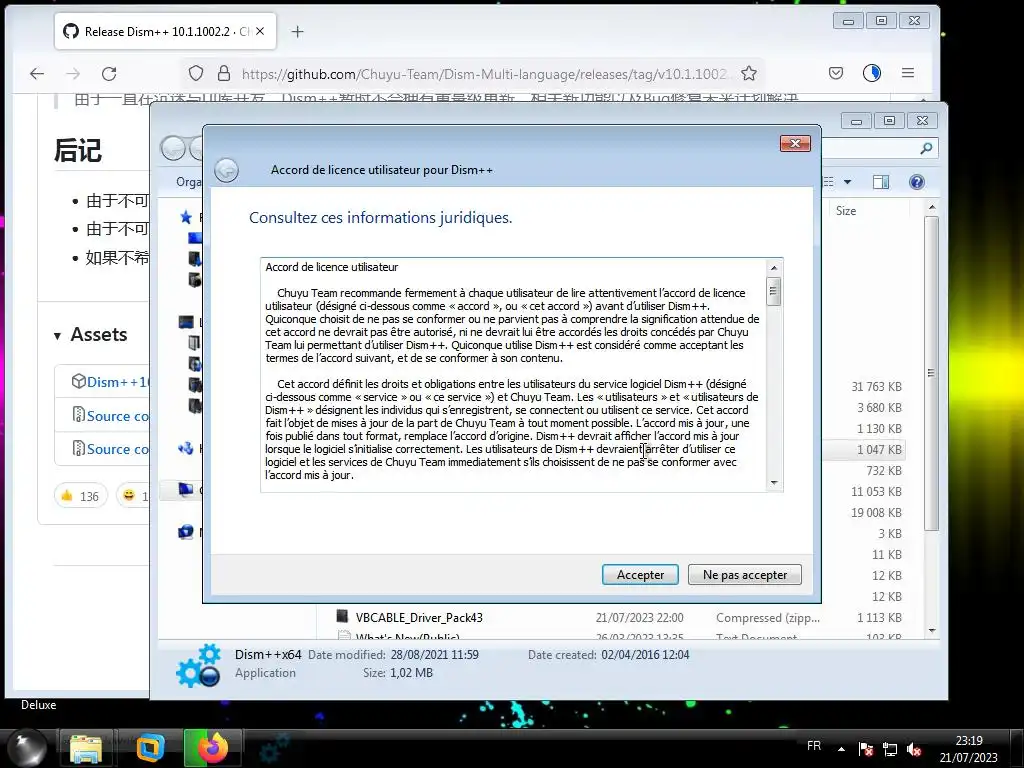Select the file sized 31 763 KB
The image size is (1024, 768).
click(x=876, y=387)
